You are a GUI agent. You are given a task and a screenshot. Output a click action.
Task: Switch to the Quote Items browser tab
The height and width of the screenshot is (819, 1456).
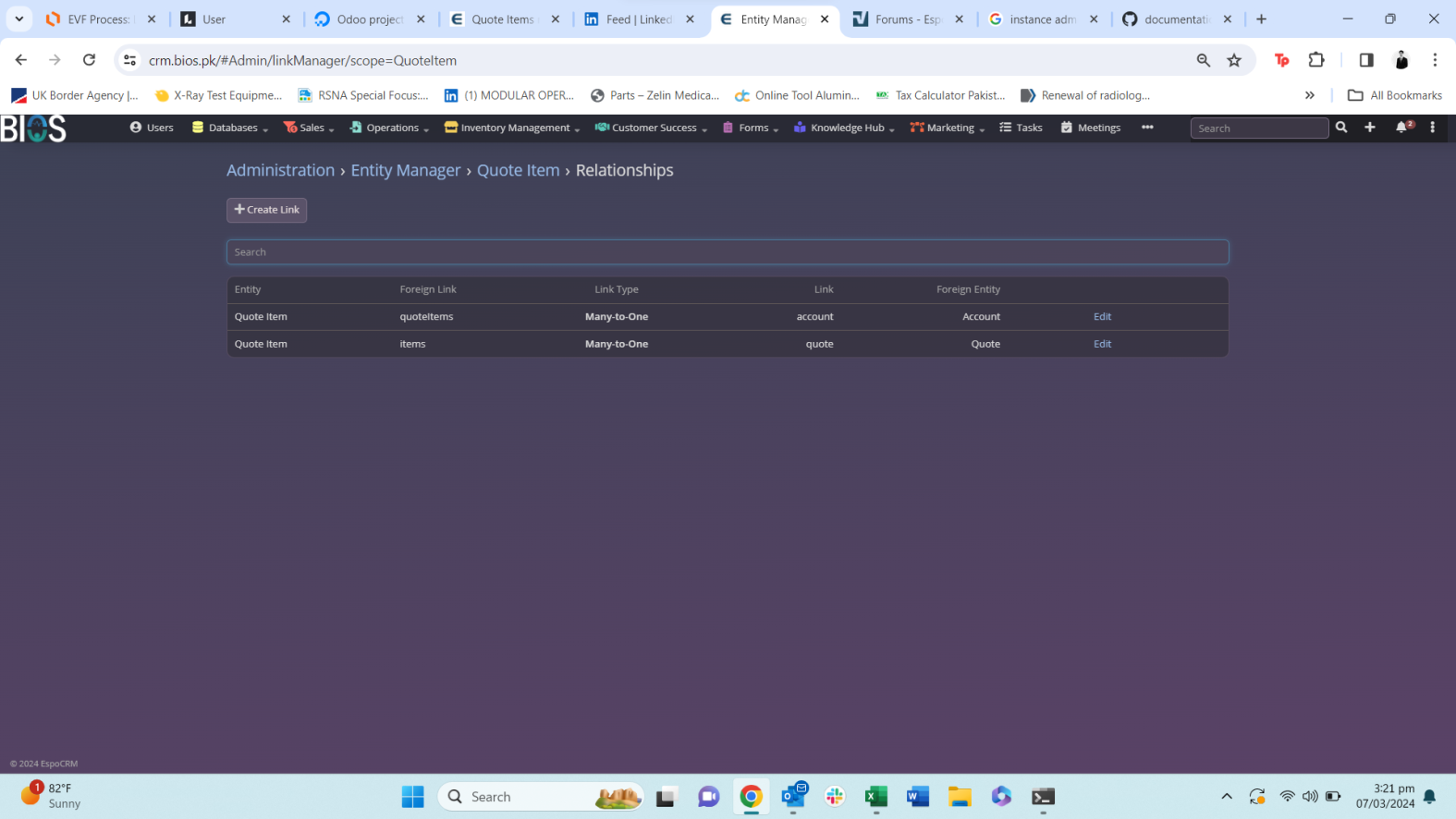point(503,19)
